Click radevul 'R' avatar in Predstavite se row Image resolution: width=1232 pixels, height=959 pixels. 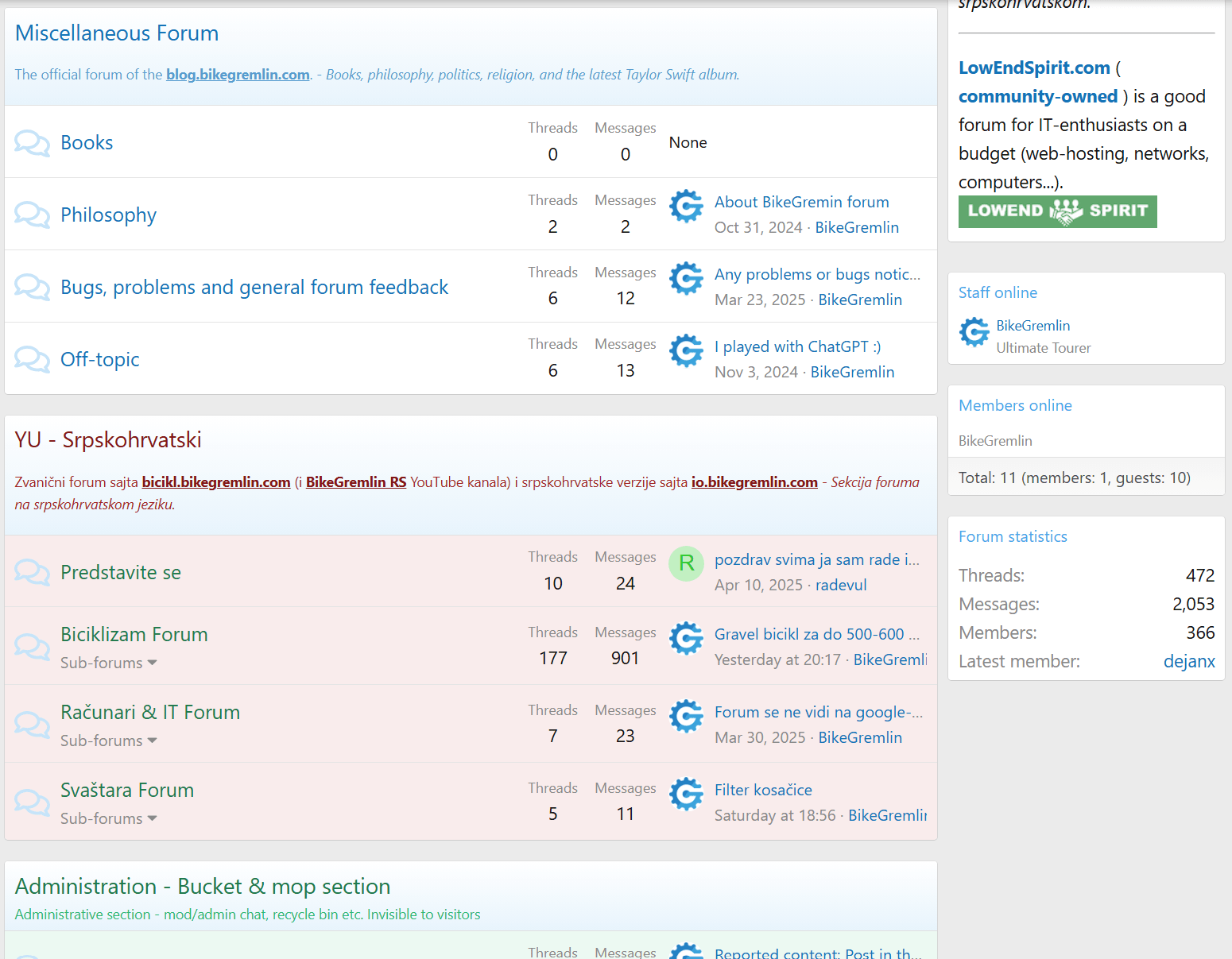coord(687,564)
